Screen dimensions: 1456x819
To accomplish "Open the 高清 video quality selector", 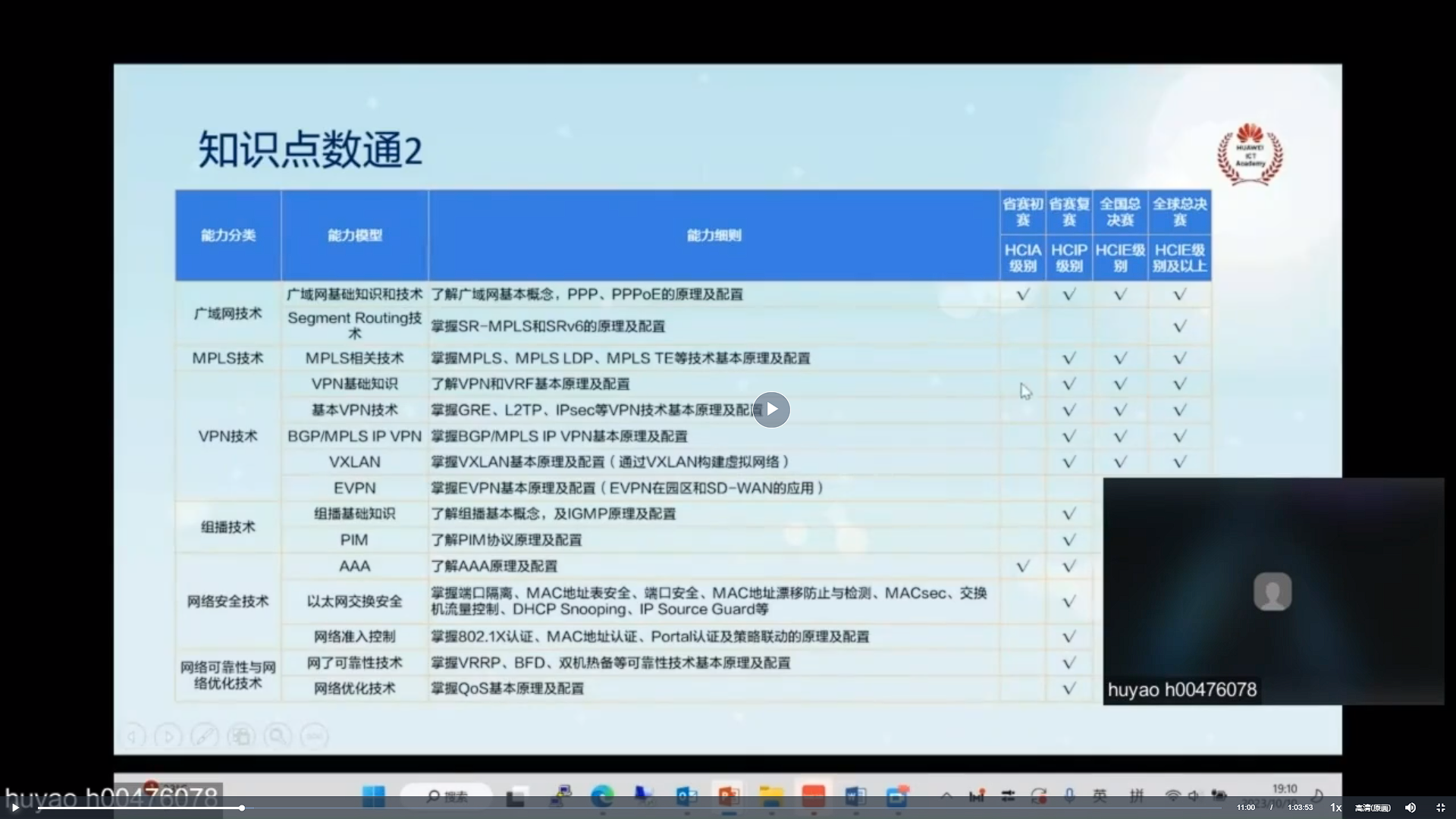I will (x=1373, y=808).
